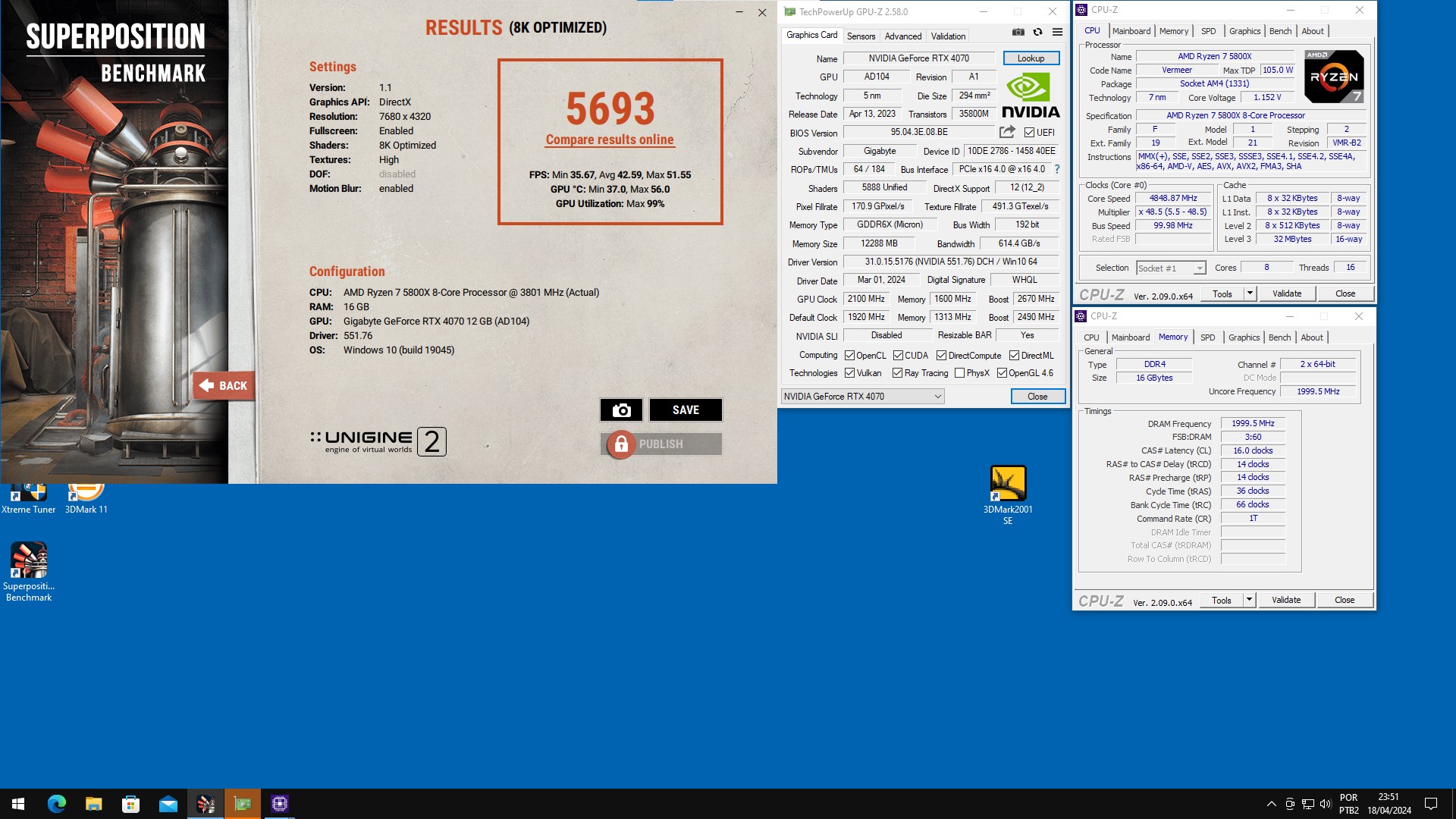Open the Windows Start menu

(18, 804)
